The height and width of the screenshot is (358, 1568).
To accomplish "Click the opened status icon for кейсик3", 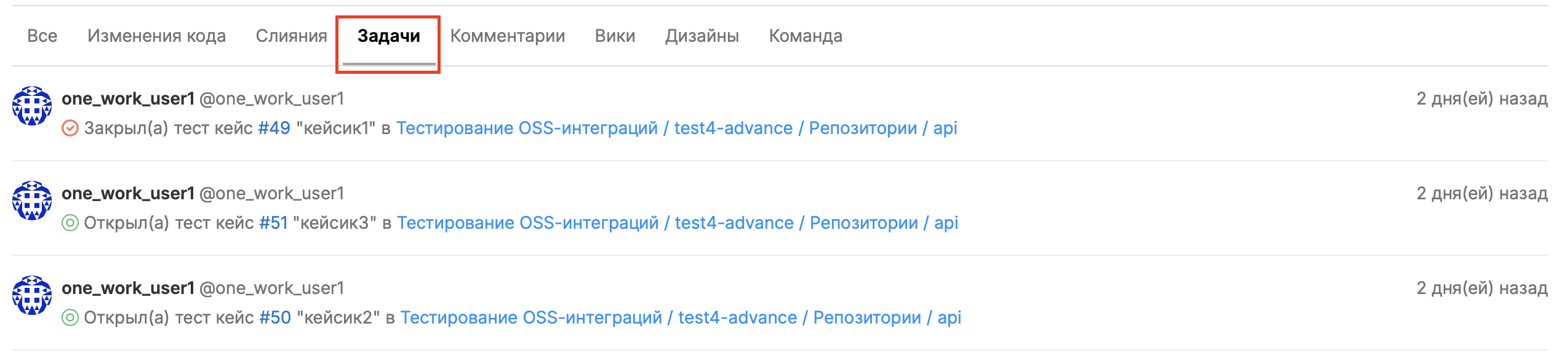I will tap(70, 223).
